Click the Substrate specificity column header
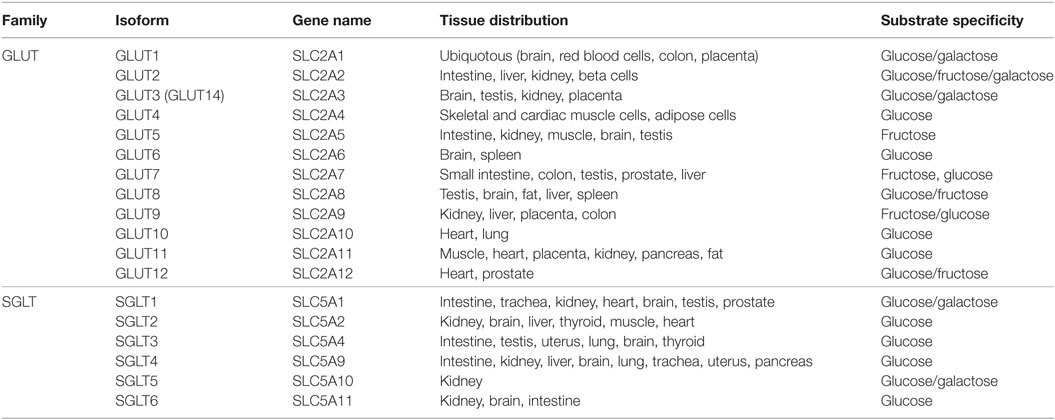This screenshot has width=1055, height=420. [952, 21]
